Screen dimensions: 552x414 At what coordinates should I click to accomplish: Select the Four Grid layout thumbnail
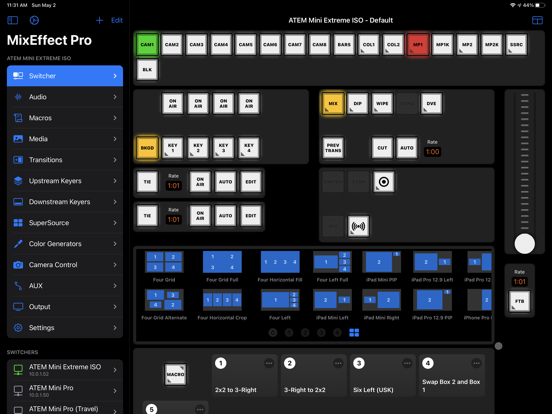tap(164, 262)
